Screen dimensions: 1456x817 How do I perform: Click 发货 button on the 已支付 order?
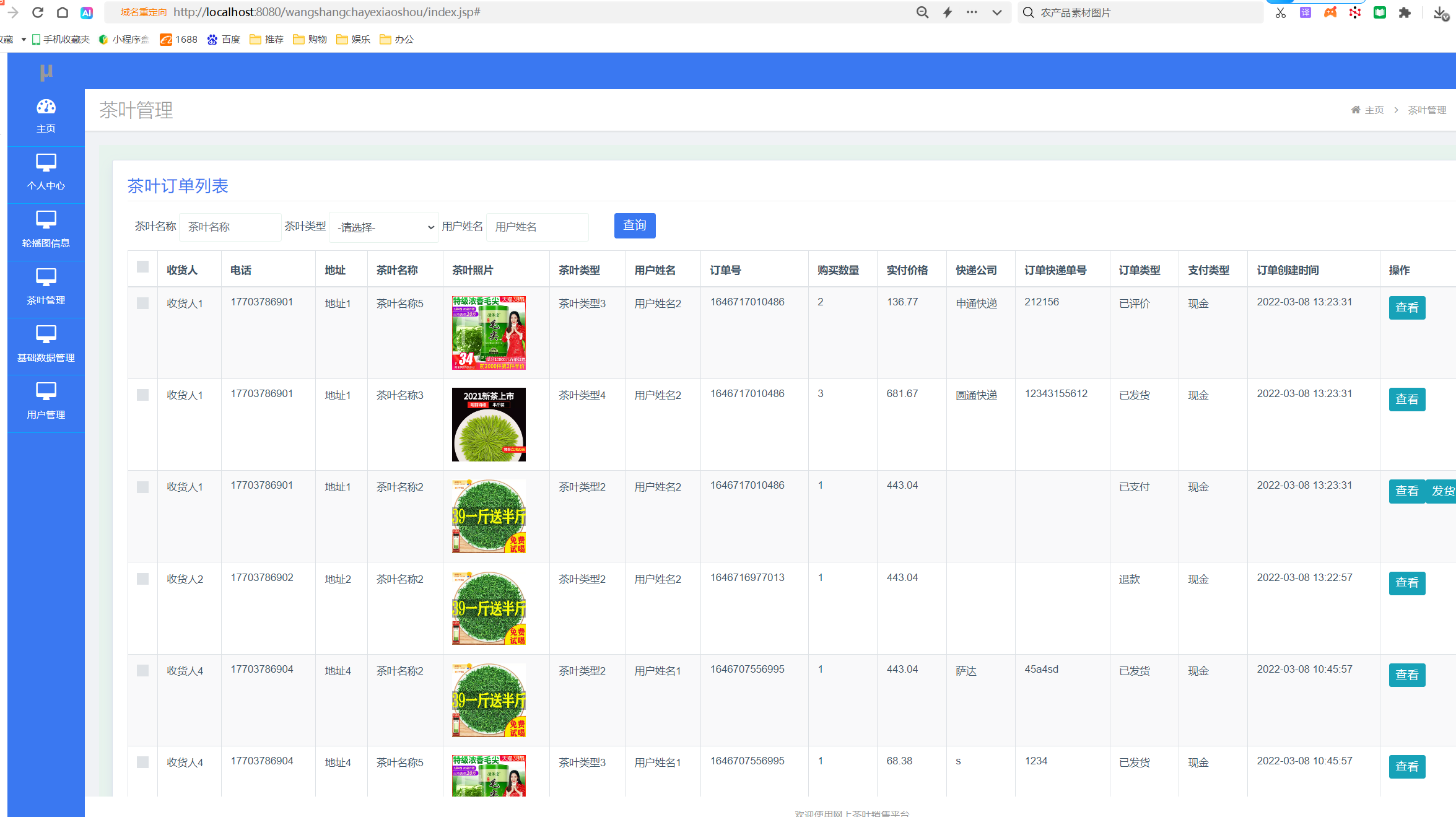click(1442, 491)
